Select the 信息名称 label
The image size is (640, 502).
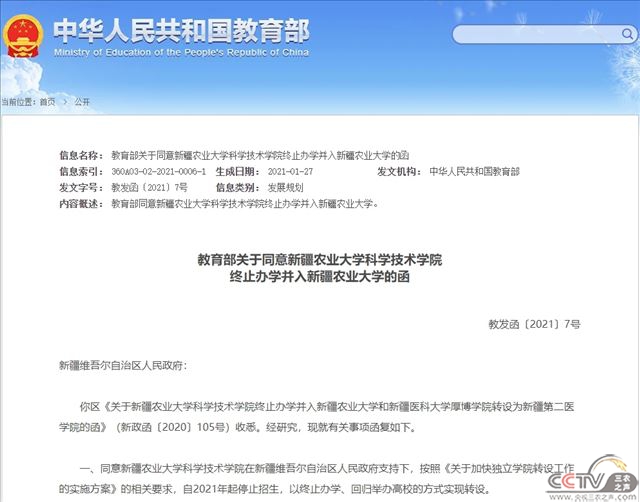(x=81, y=155)
